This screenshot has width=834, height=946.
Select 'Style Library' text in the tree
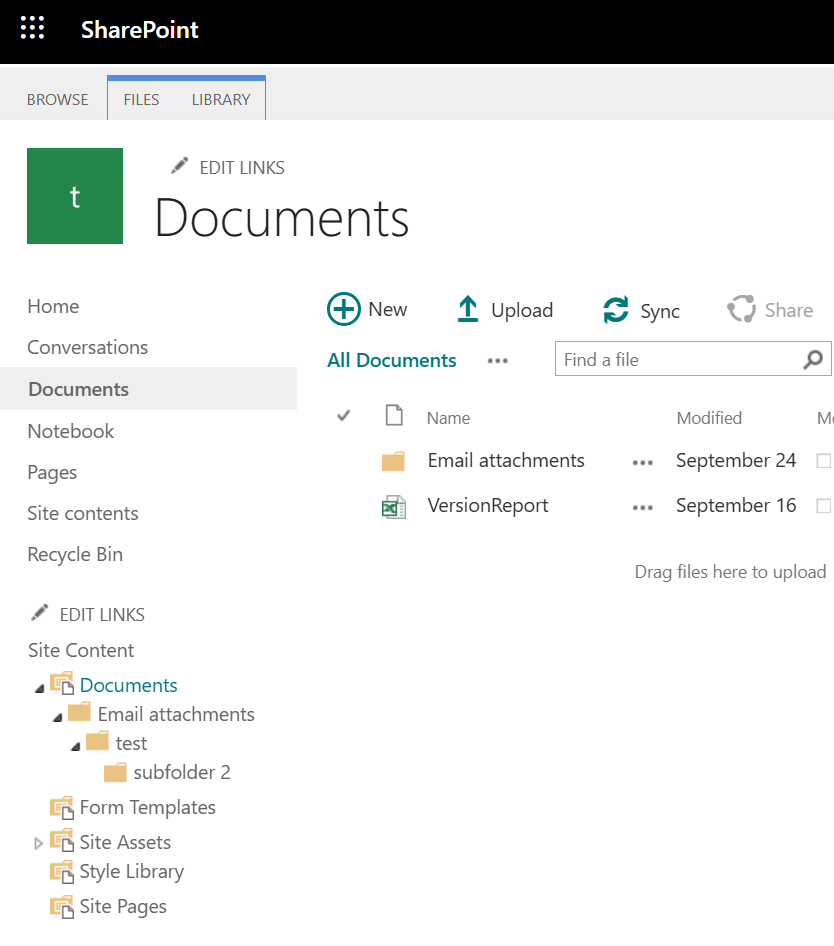(132, 872)
